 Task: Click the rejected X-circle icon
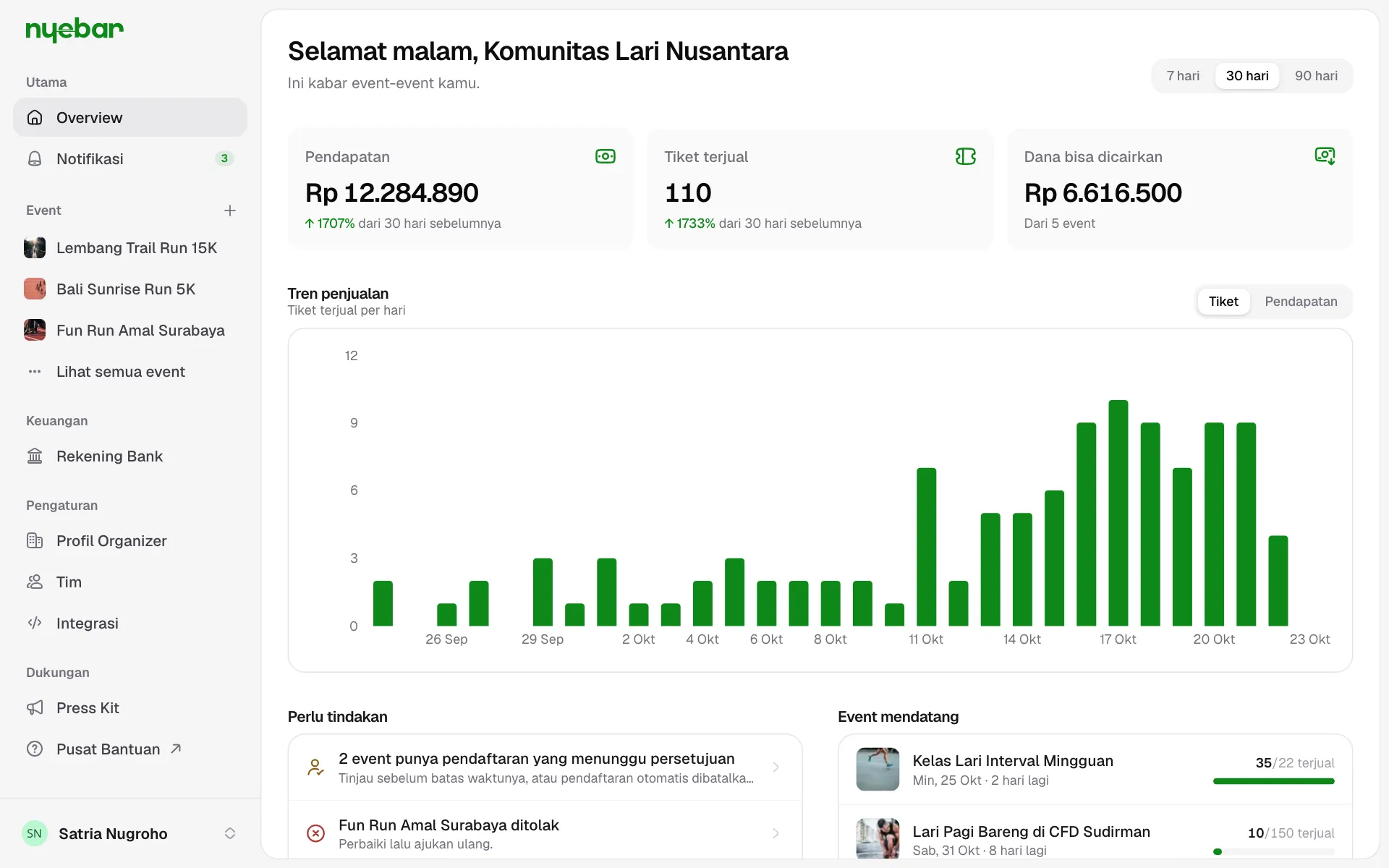pos(315,833)
